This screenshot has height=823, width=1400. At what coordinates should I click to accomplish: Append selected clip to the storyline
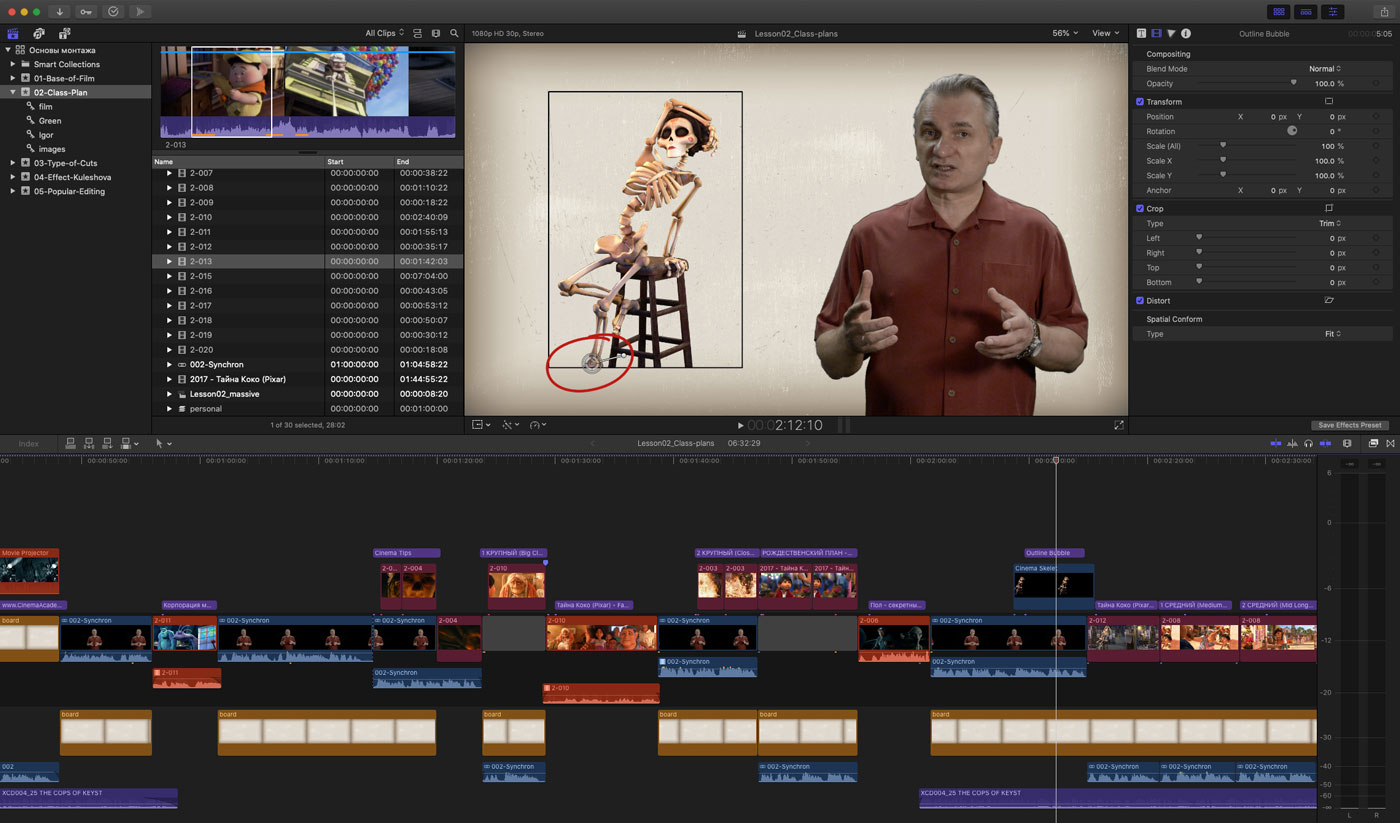107,443
